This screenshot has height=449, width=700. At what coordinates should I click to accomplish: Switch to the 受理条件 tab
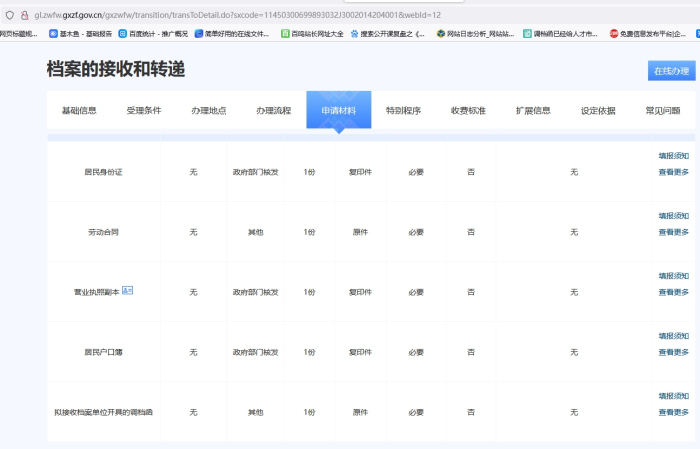(144, 110)
